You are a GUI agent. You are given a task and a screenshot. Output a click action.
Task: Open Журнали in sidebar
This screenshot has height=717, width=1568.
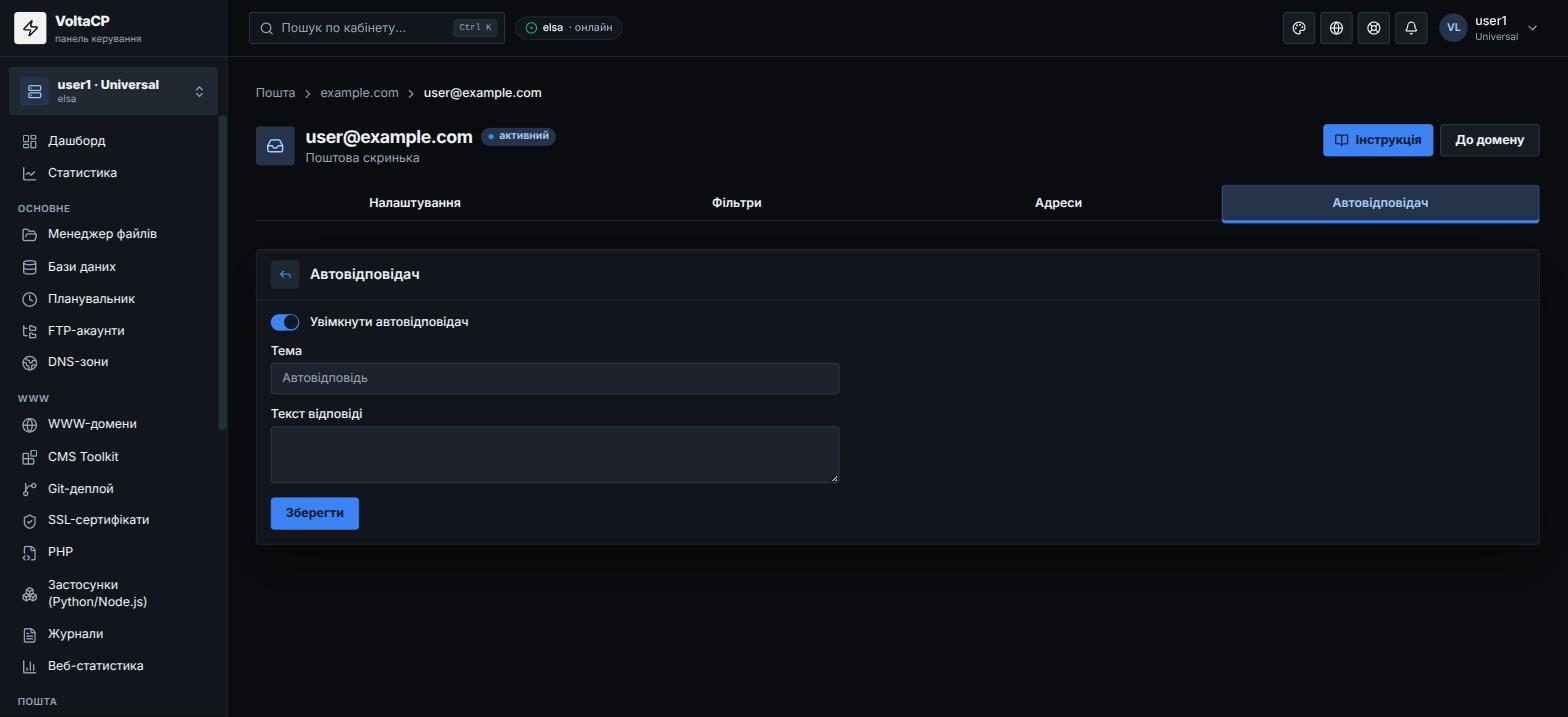[113, 634]
